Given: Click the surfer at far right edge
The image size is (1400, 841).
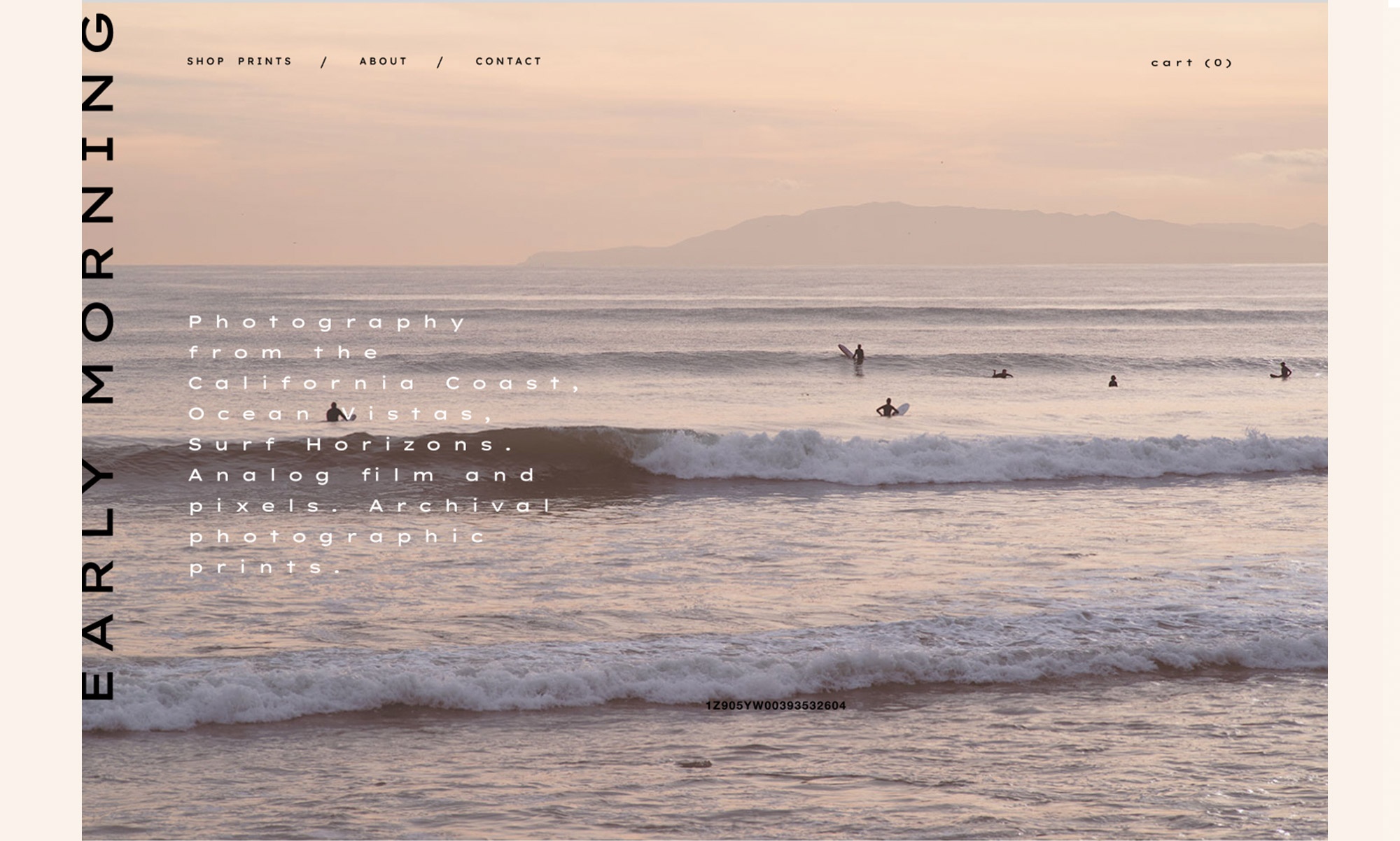Looking at the screenshot, I should tap(1282, 372).
